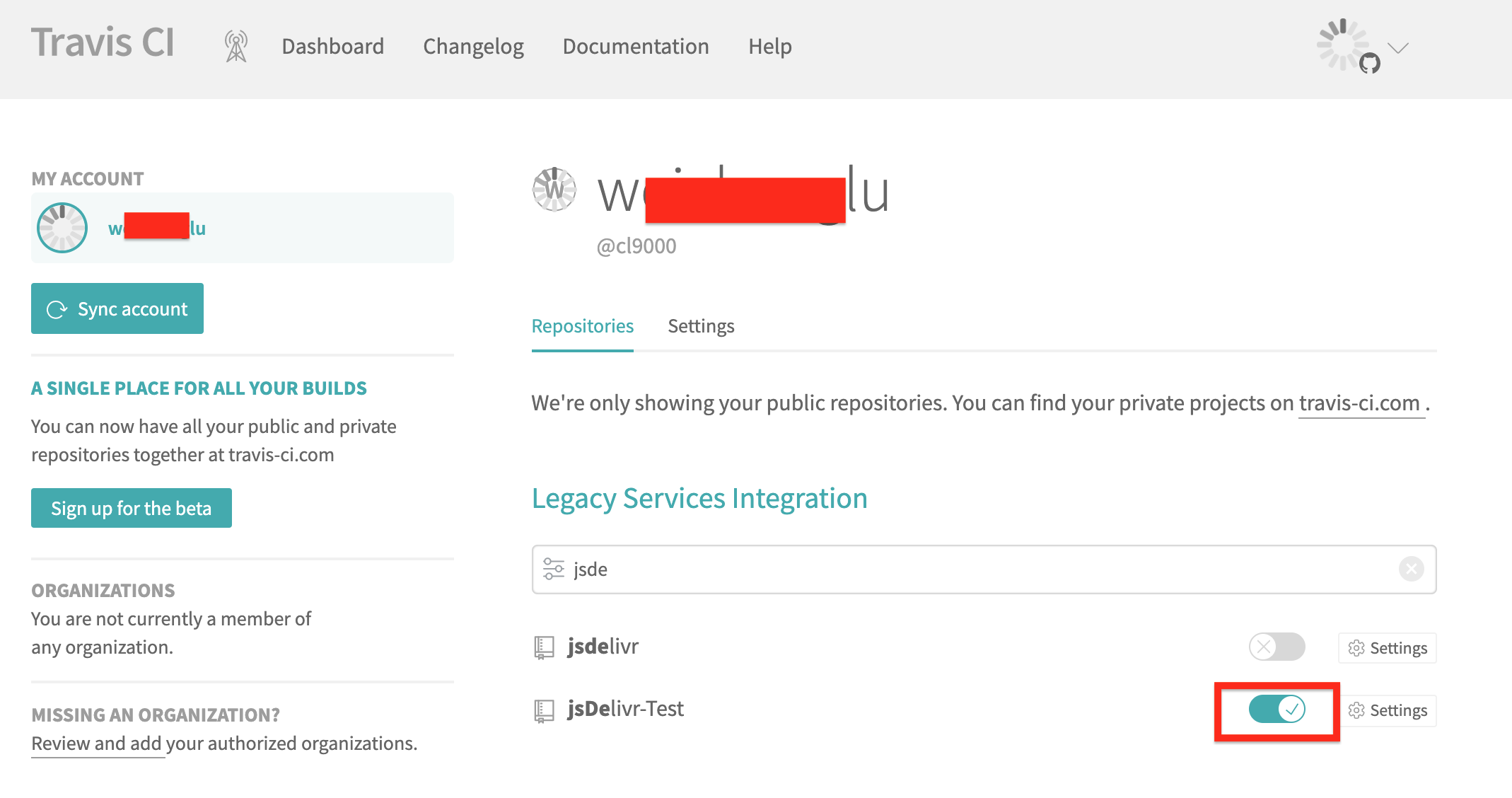Click the jsDelivr-Test repository icon
This screenshot has height=798, width=1512.
pyautogui.click(x=544, y=710)
